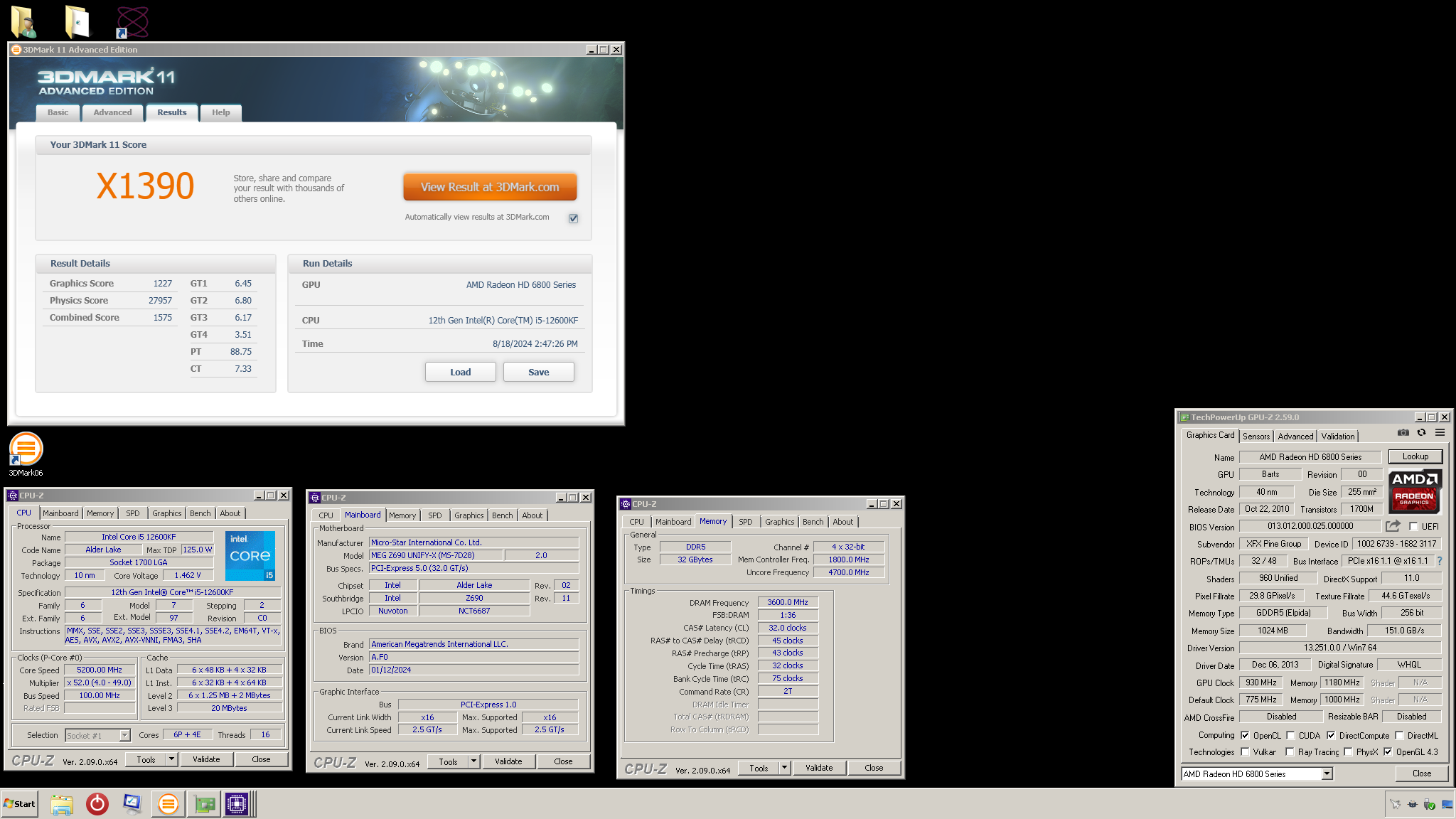The image size is (1456, 819).
Task: Click the GPU-Z refresh icon
Action: 1421,433
